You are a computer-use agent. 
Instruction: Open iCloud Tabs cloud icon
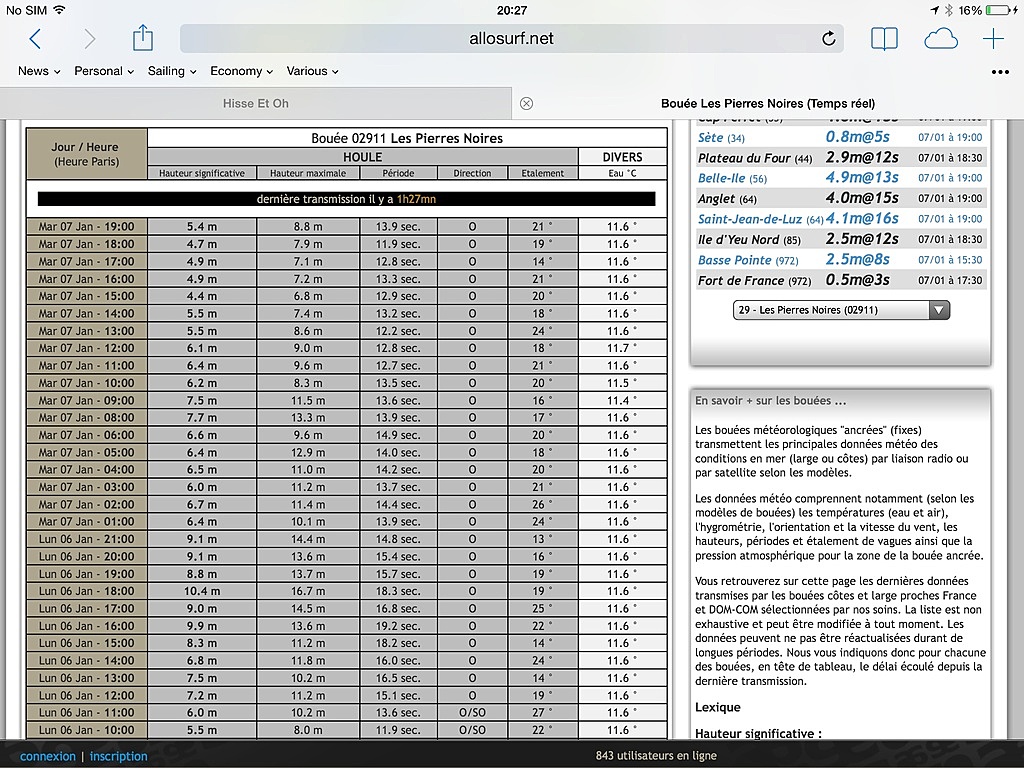940,39
